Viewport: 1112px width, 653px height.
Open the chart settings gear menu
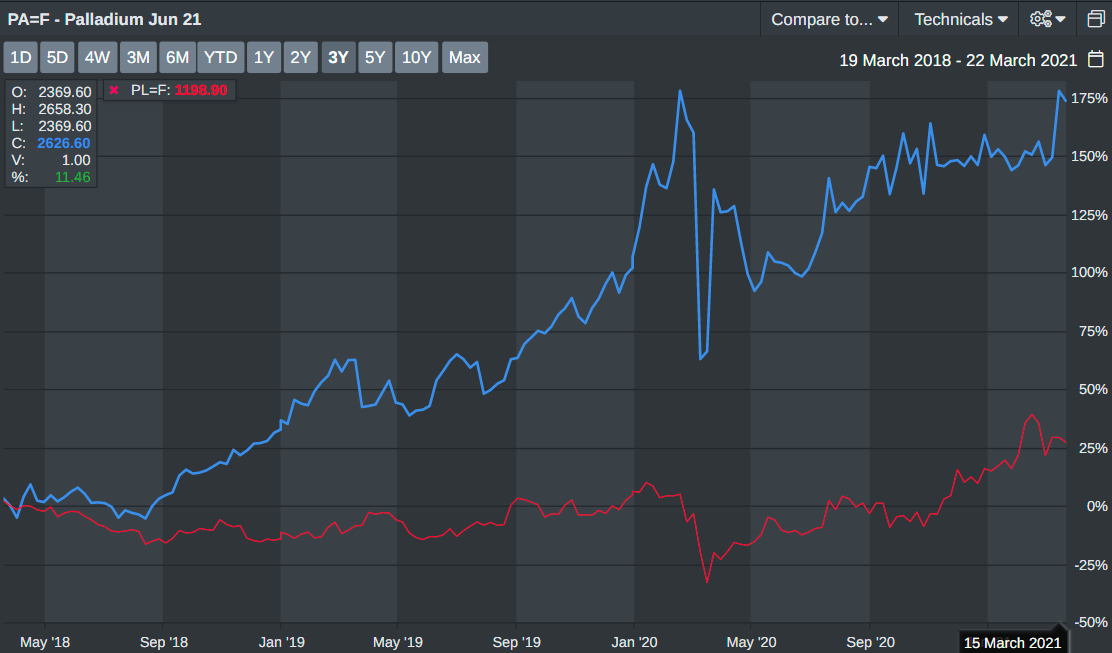[1047, 19]
